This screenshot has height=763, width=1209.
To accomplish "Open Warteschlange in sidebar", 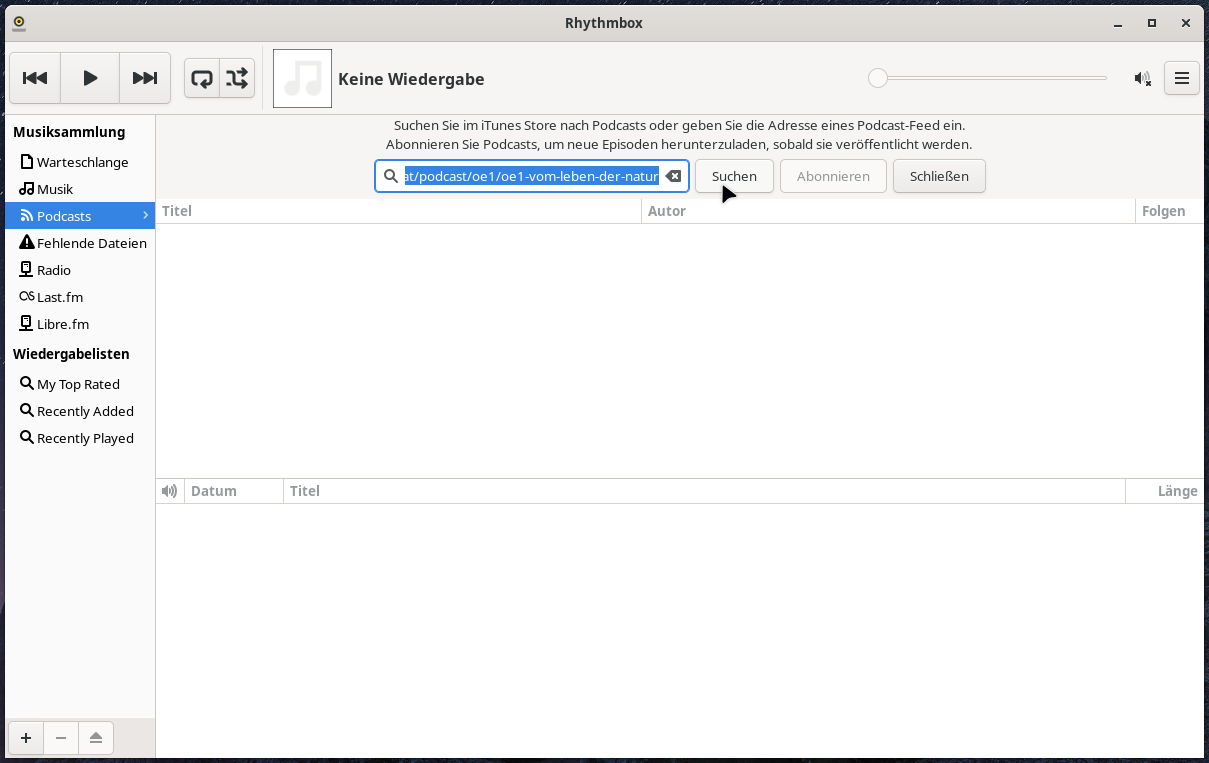I will (82, 162).
